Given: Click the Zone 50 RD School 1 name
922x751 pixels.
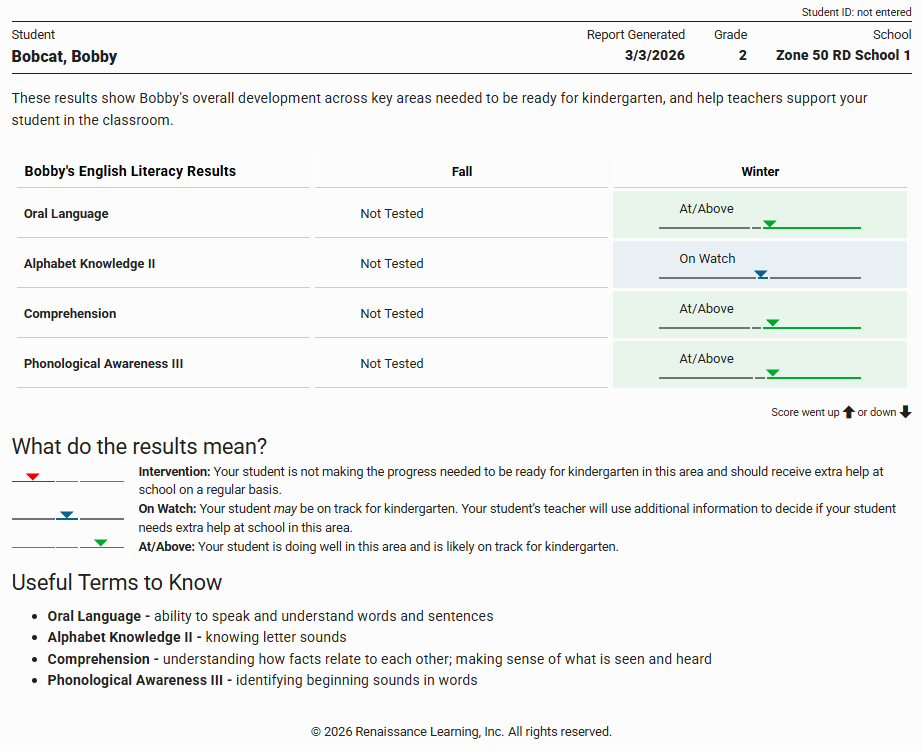Looking at the screenshot, I should point(843,56).
